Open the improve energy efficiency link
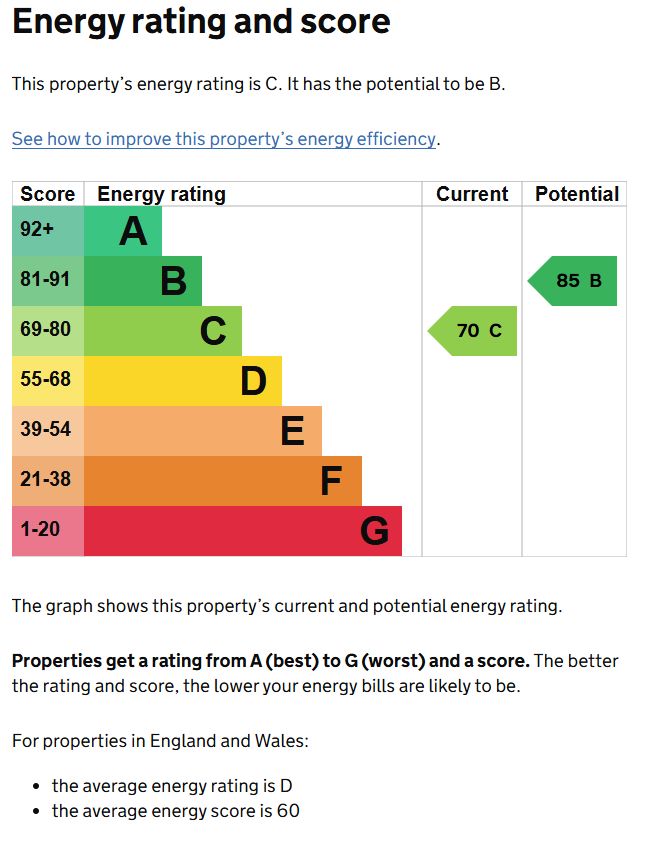The height and width of the screenshot is (852, 654). 224,139
